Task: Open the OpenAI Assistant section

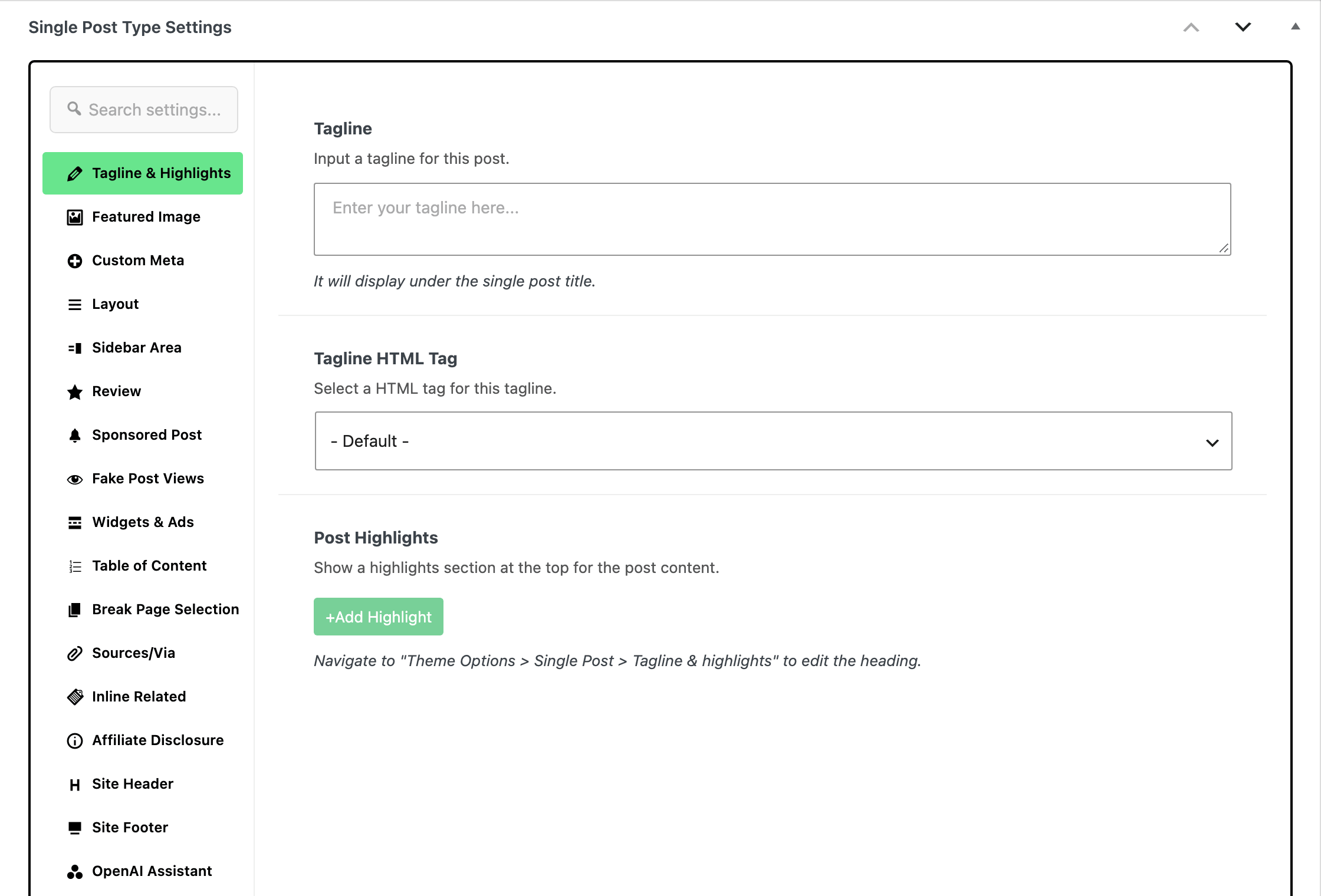Action: click(x=143, y=871)
